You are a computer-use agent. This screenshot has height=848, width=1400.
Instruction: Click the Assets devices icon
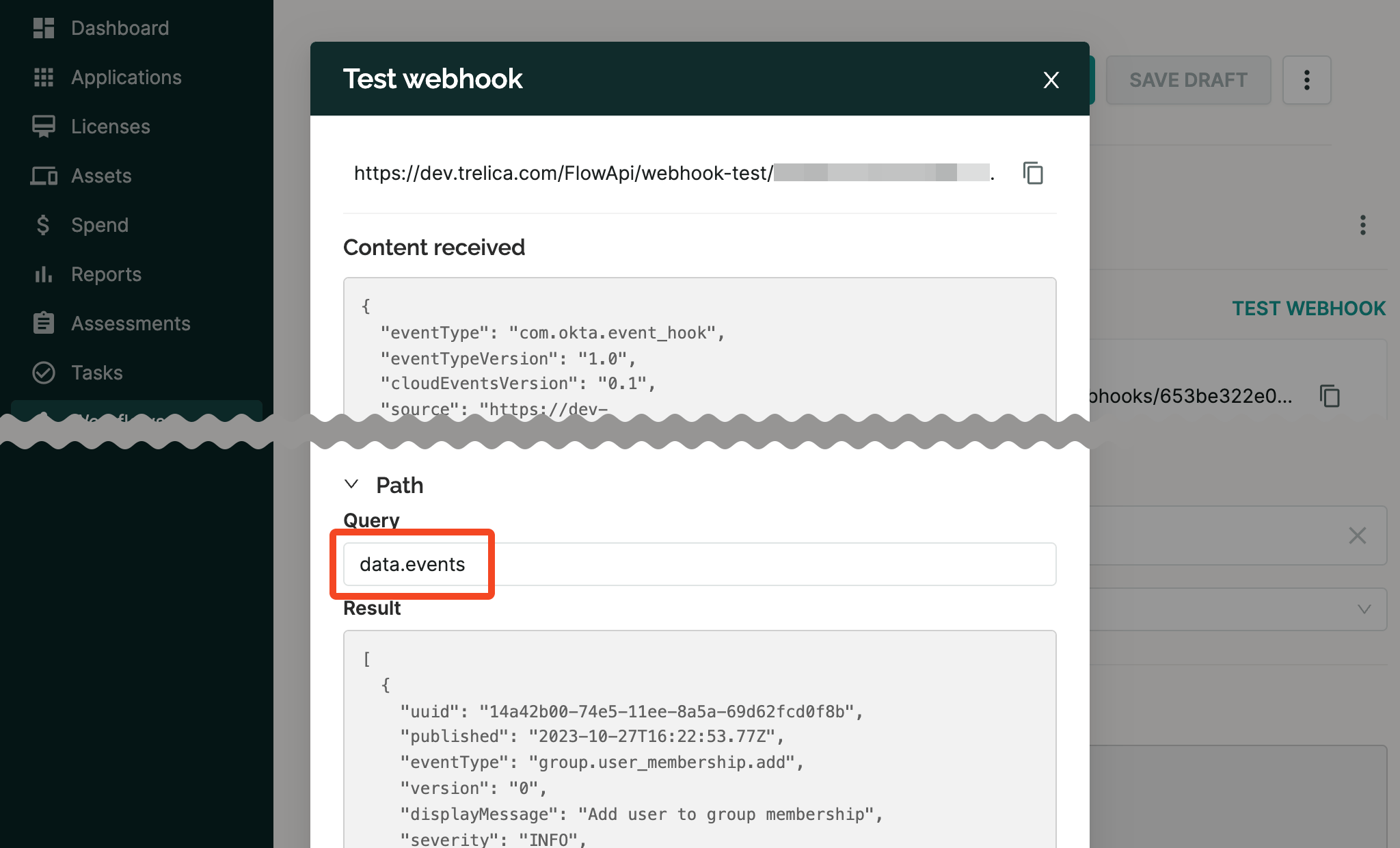click(x=44, y=176)
